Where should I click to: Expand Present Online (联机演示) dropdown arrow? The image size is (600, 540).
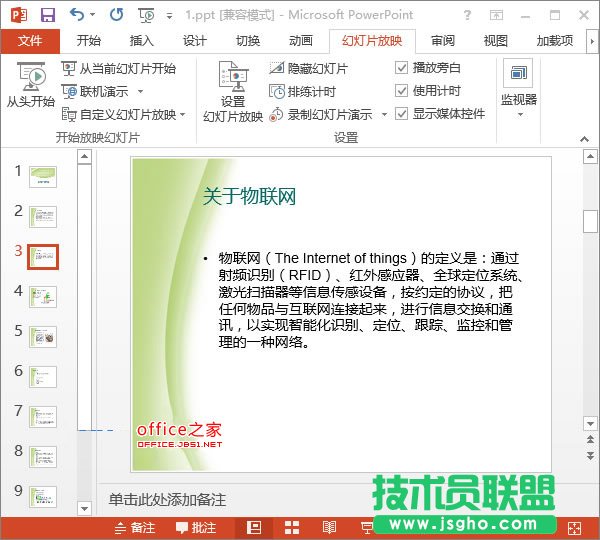140,91
